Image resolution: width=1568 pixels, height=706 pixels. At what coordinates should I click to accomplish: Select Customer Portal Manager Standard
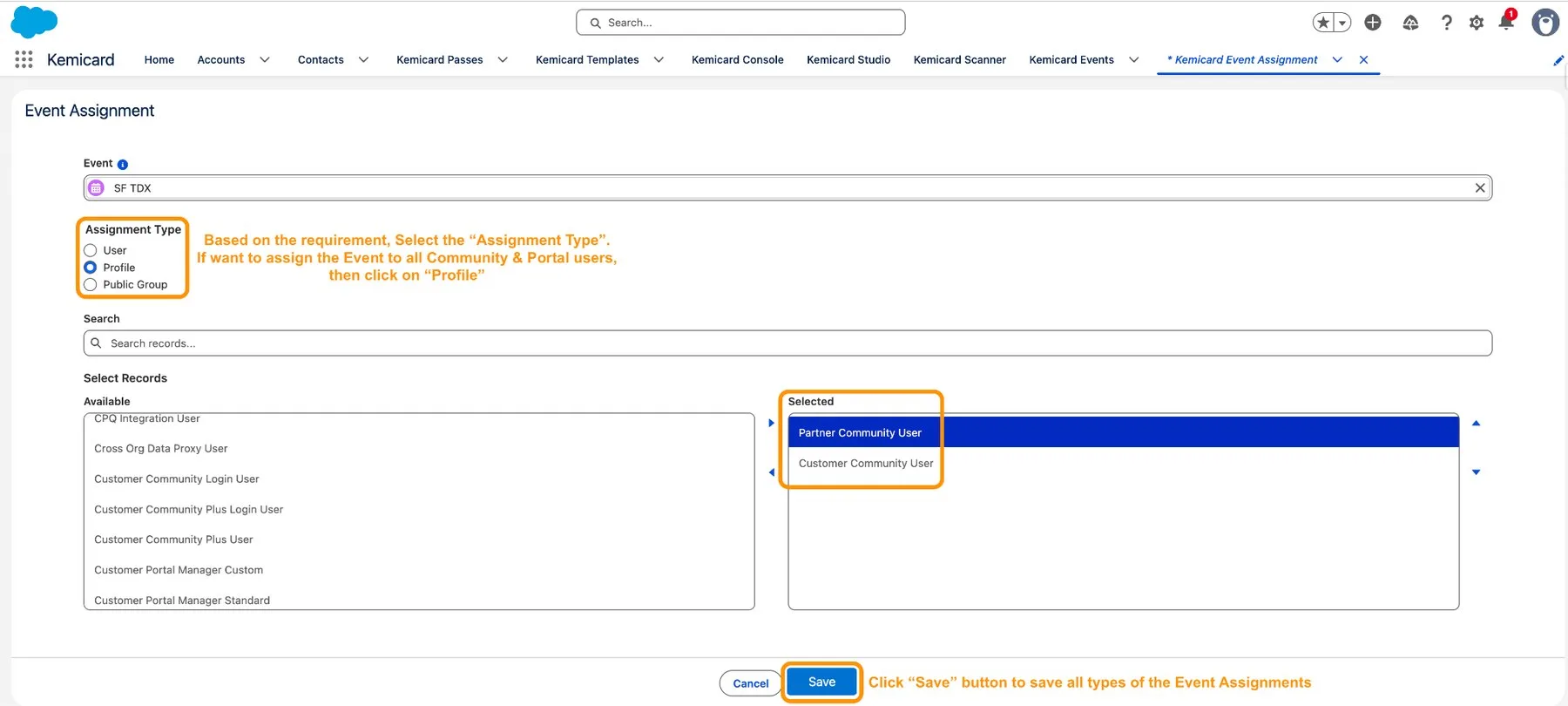[x=419, y=600]
